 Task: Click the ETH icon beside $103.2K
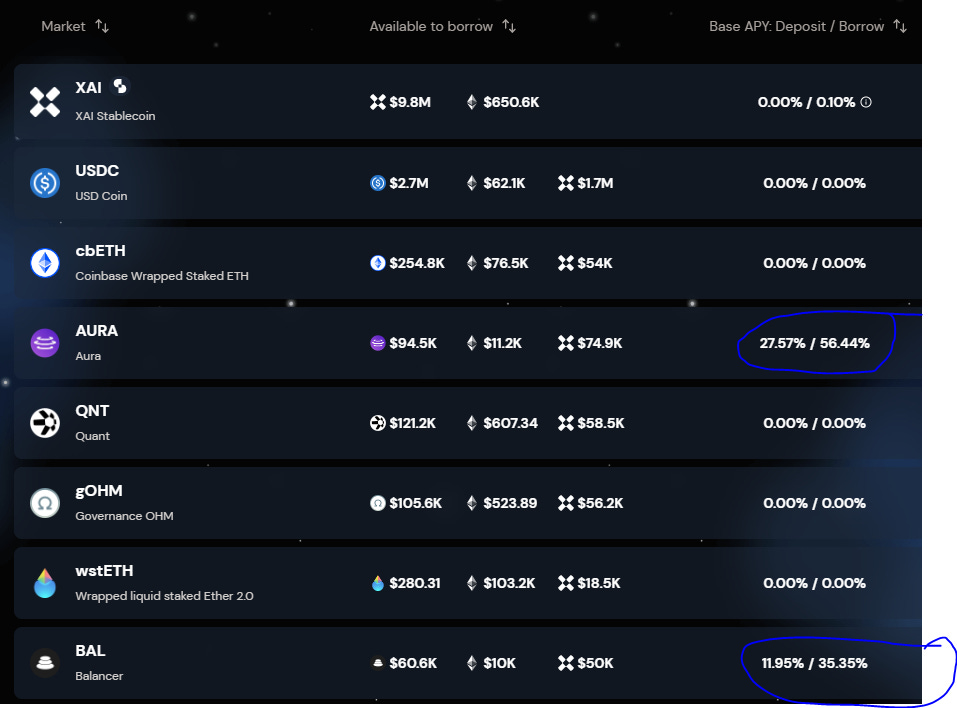(472, 583)
